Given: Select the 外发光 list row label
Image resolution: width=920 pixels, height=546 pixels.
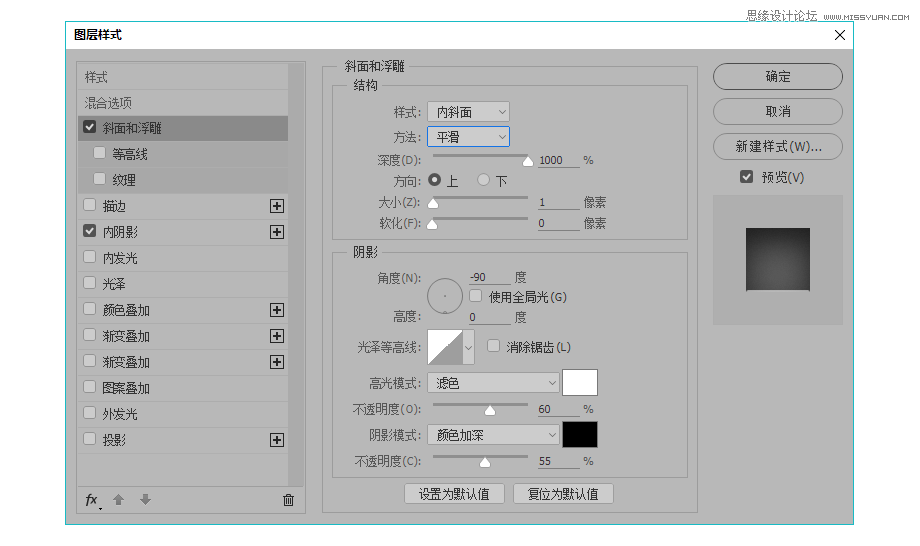Looking at the screenshot, I should pyautogui.click(x=120, y=413).
